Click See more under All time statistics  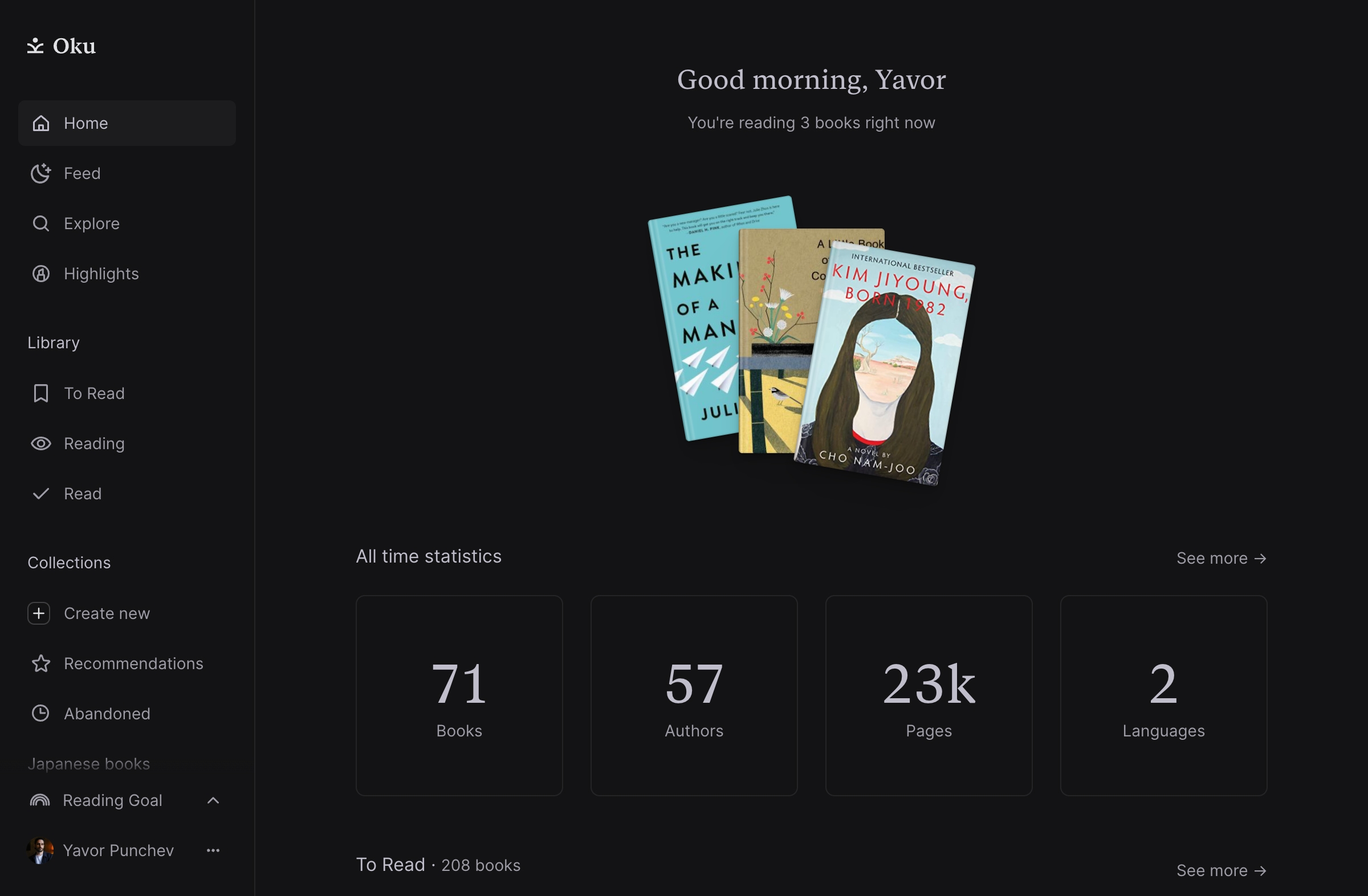coord(1221,558)
